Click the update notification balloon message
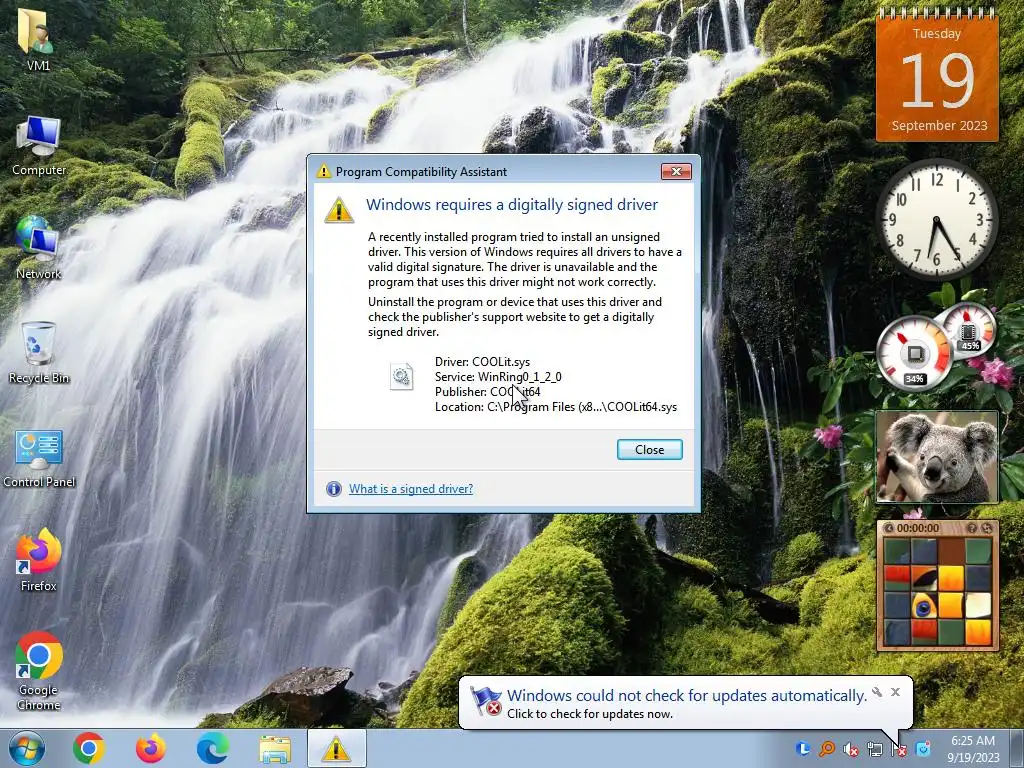Image resolution: width=1024 pixels, height=768 pixels. (687, 703)
